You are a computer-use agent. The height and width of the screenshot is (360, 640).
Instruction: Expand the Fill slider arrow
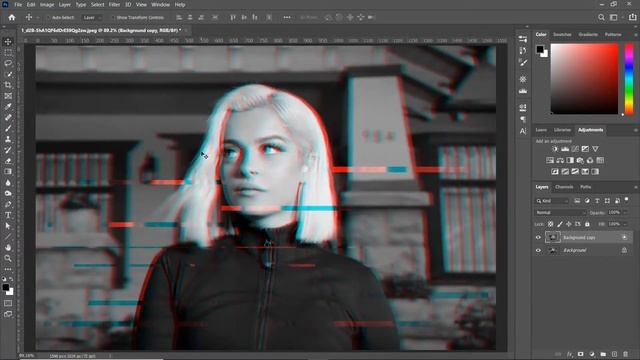click(x=626, y=224)
